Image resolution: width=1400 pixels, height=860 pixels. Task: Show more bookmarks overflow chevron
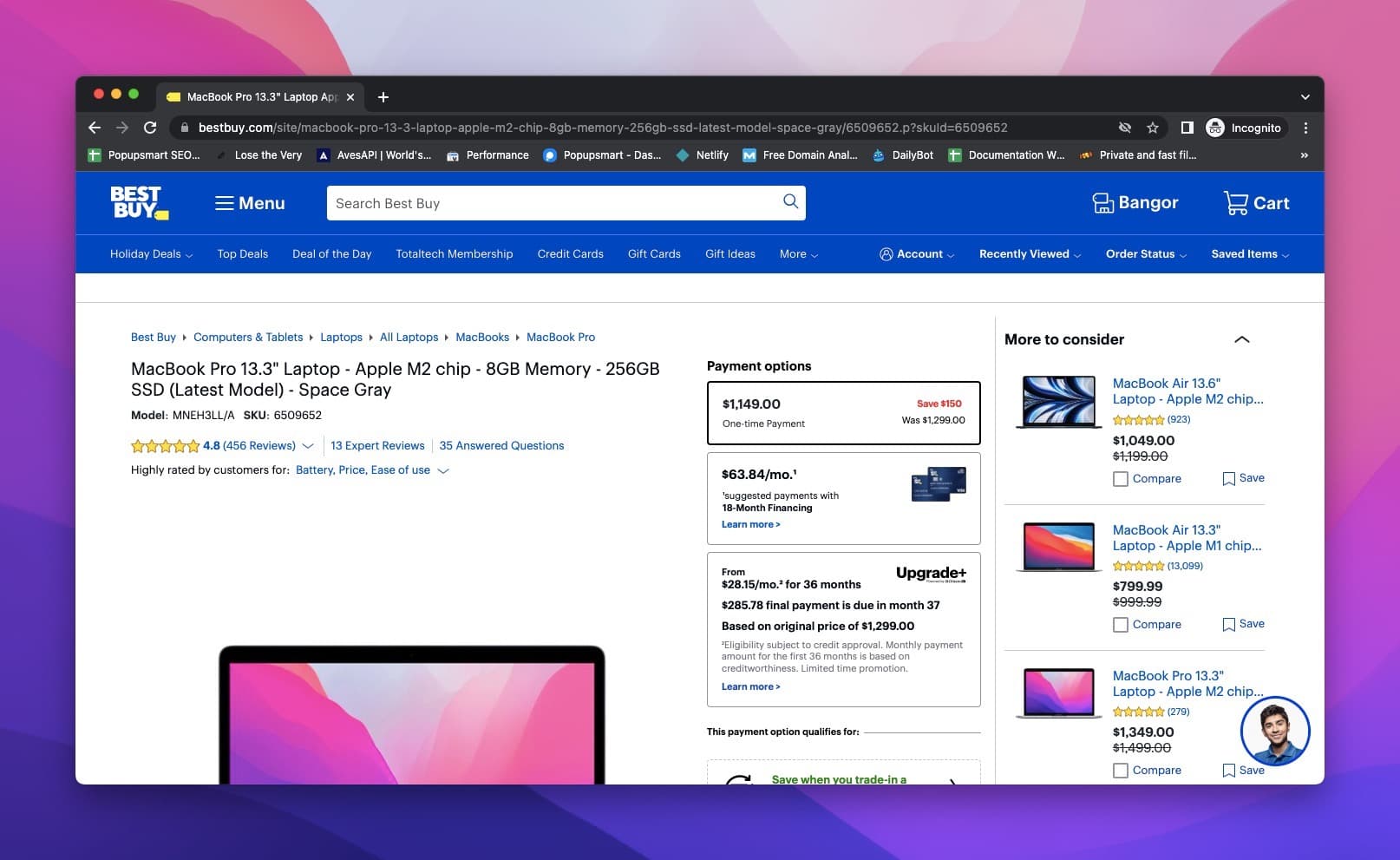(1304, 155)
